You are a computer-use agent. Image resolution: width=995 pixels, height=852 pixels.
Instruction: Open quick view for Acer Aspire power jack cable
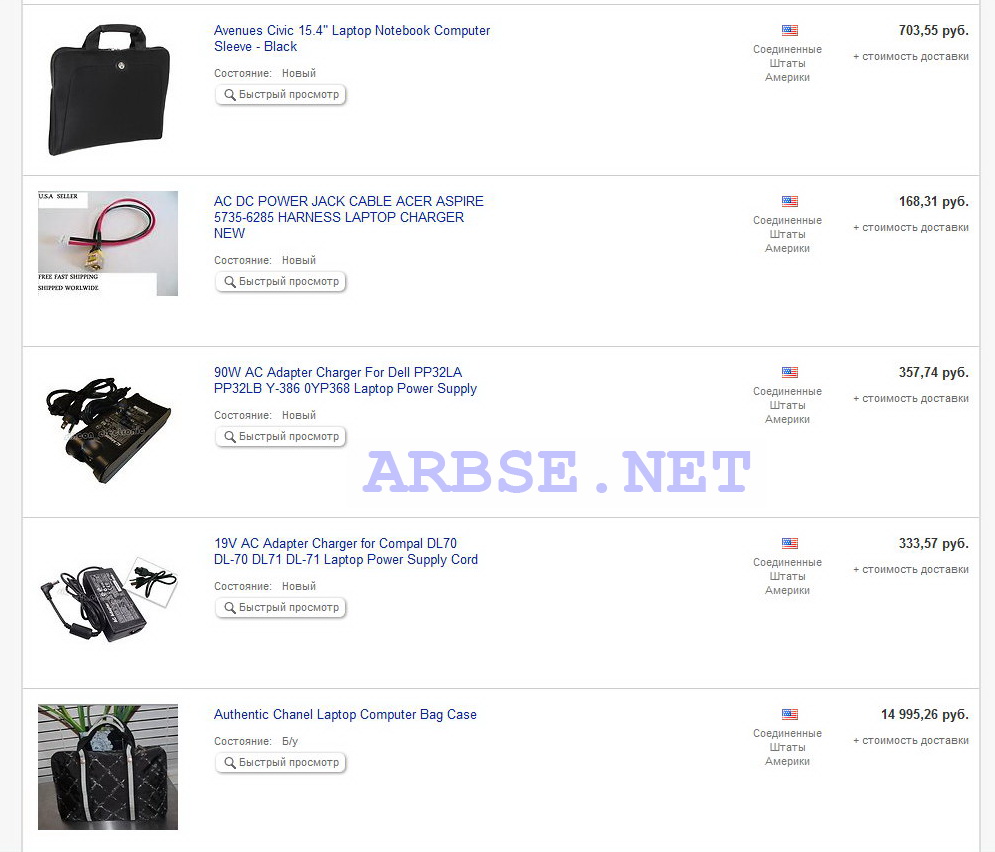click(x=280, y=282)
